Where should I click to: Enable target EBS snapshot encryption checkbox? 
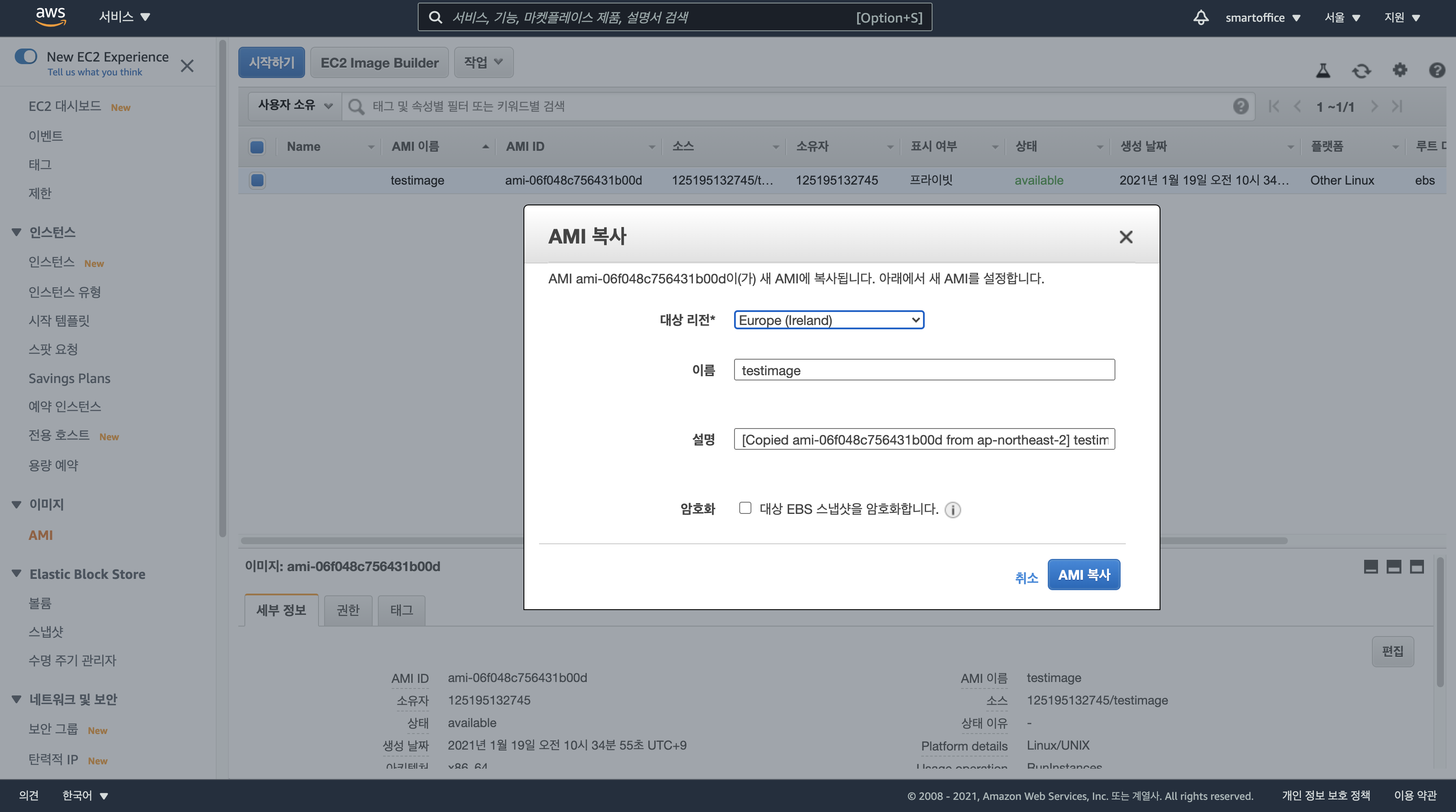pyautogui.click(x=745, y=508)
